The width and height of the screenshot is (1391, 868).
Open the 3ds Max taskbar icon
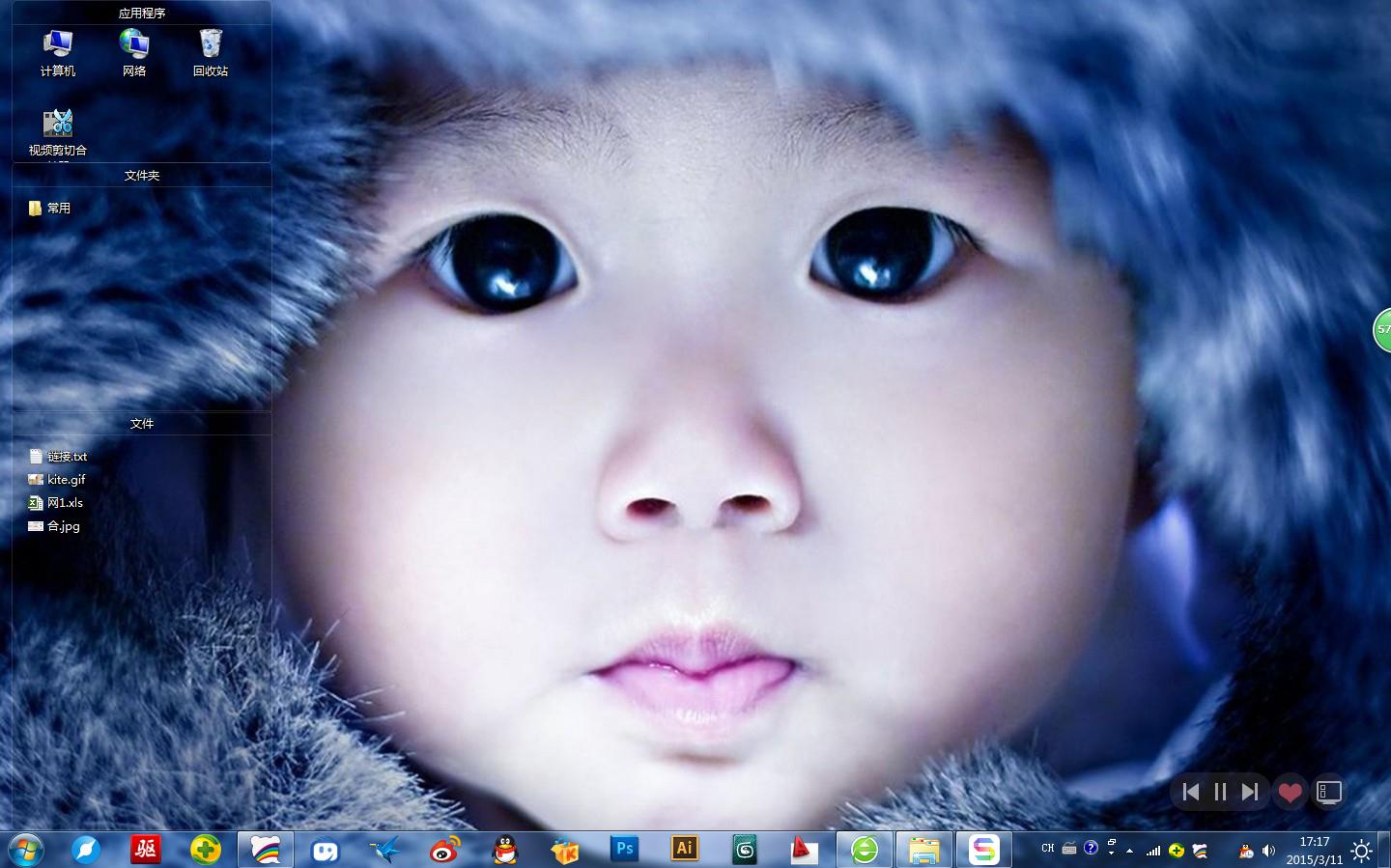(x=745, y=850)
